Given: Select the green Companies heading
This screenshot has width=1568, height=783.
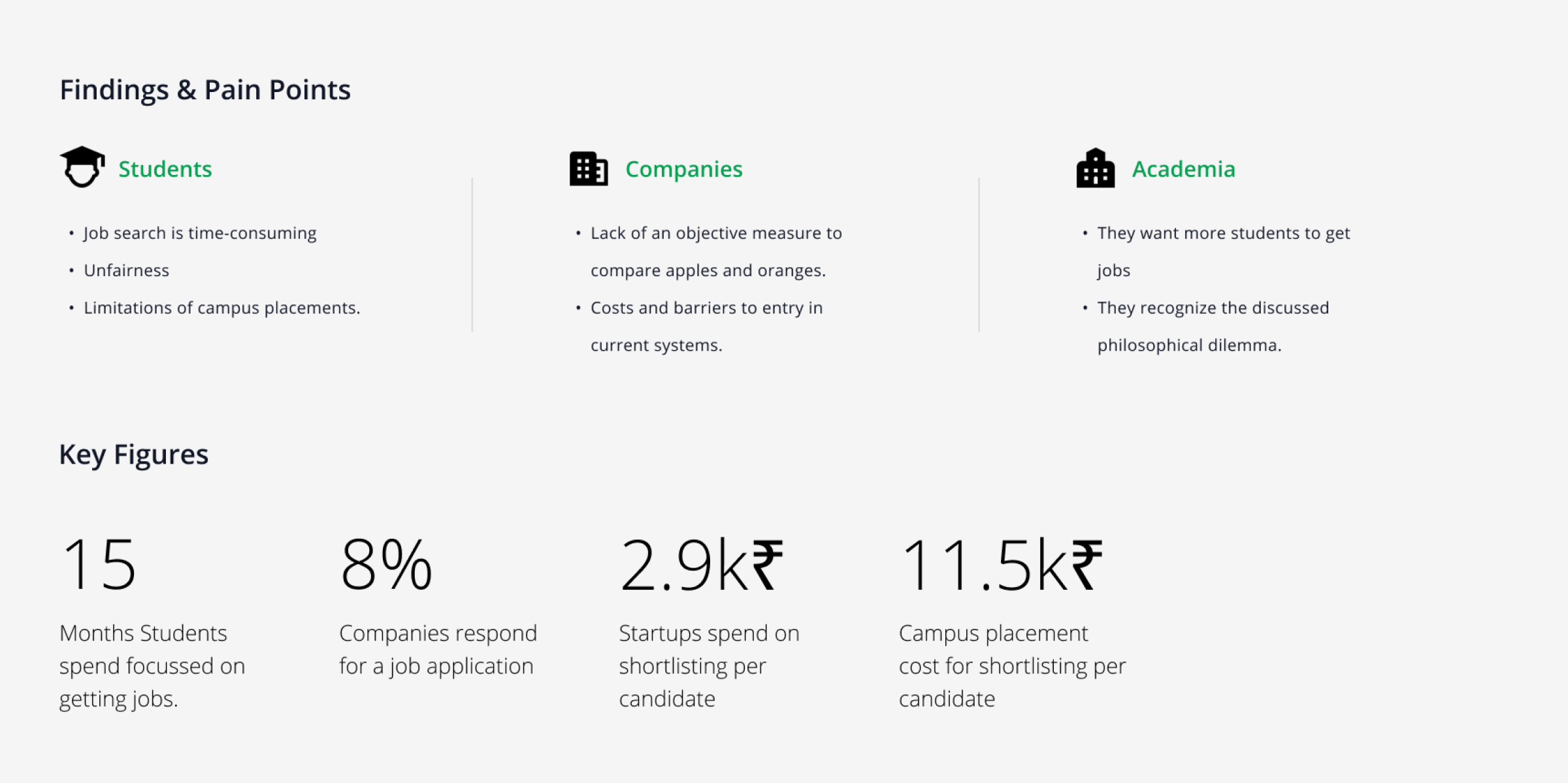Looking at the screenshot, I should (683, 169).
